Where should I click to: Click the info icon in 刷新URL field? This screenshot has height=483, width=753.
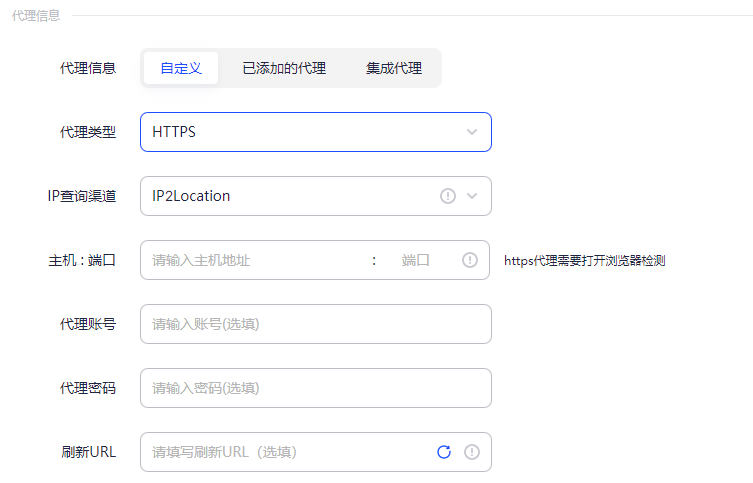click(472, 452)
